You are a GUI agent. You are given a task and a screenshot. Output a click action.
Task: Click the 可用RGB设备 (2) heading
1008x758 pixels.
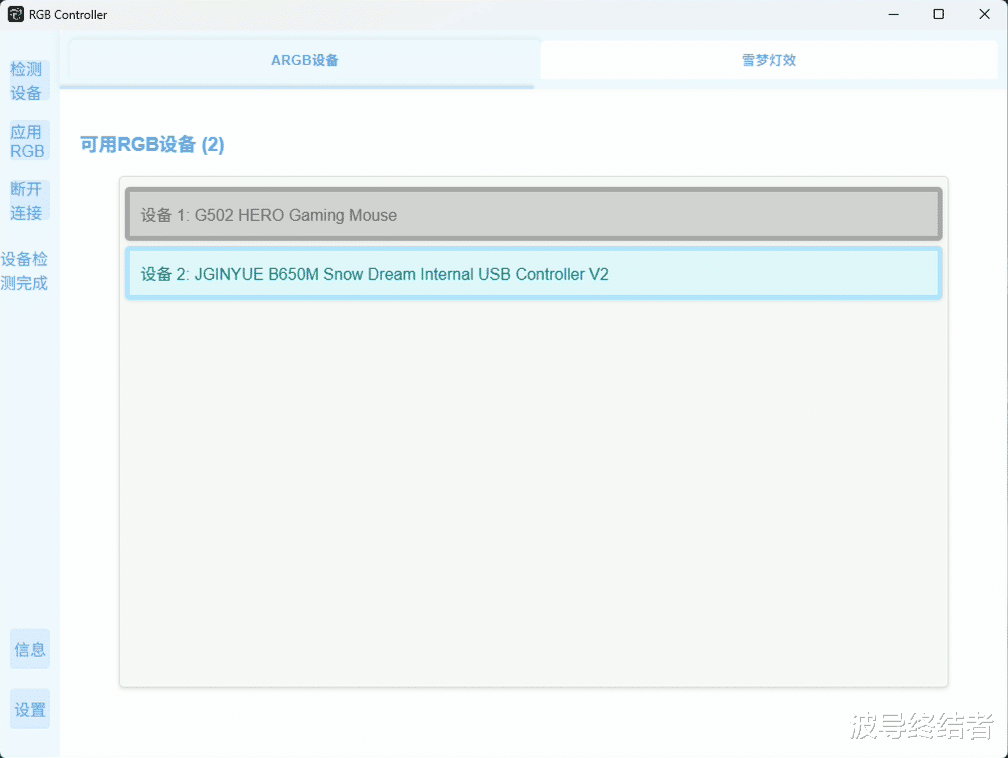pos(152,144)
